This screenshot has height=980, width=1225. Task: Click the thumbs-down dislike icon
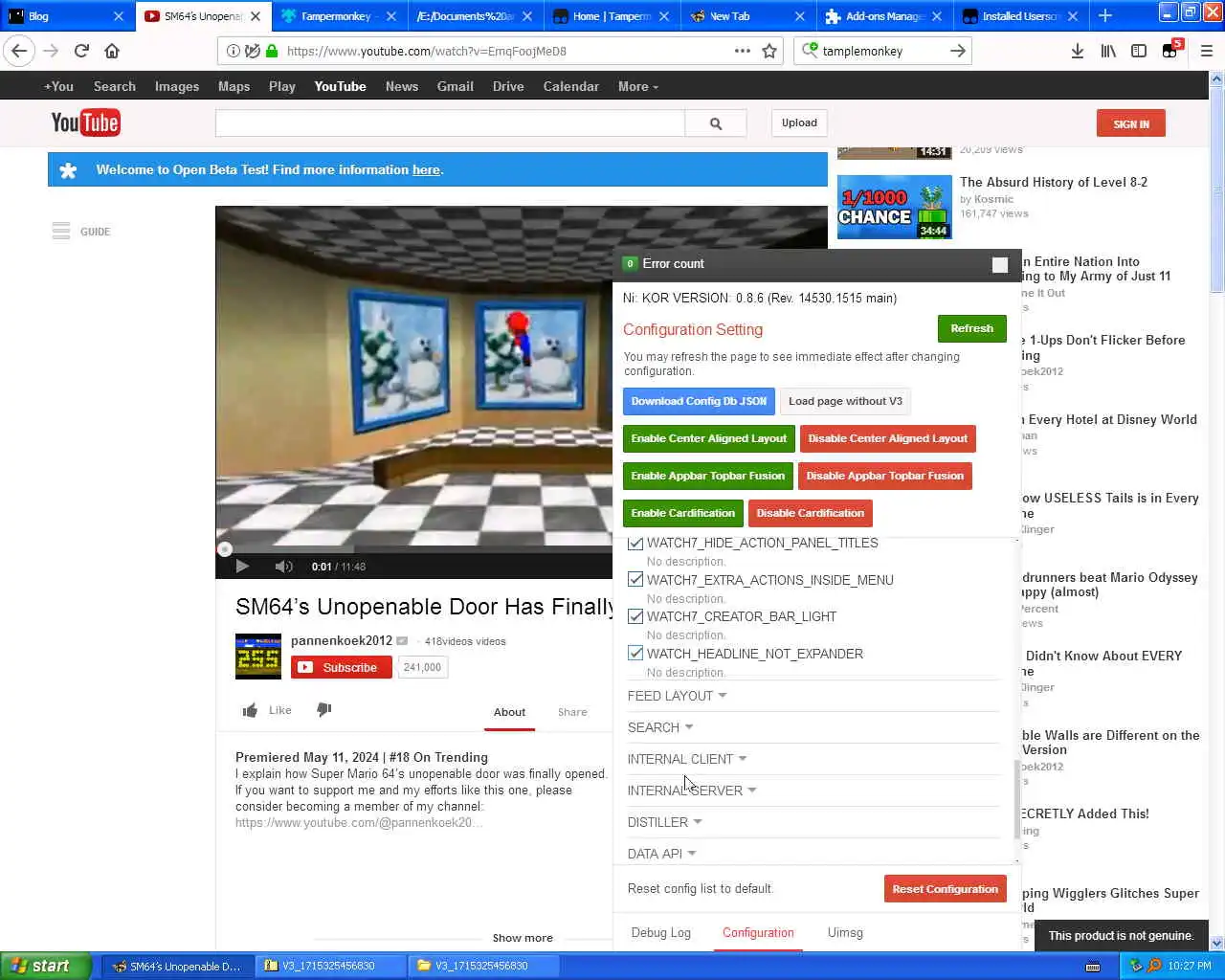323,709
